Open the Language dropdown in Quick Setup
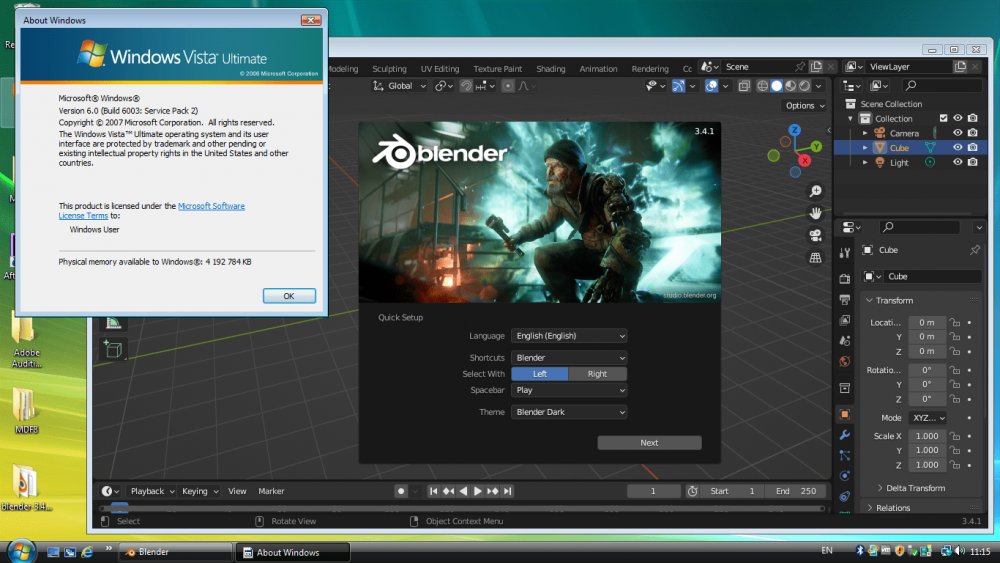This screenshot has height=563, width=1000. pyautogui.click(x=569, y=336)
